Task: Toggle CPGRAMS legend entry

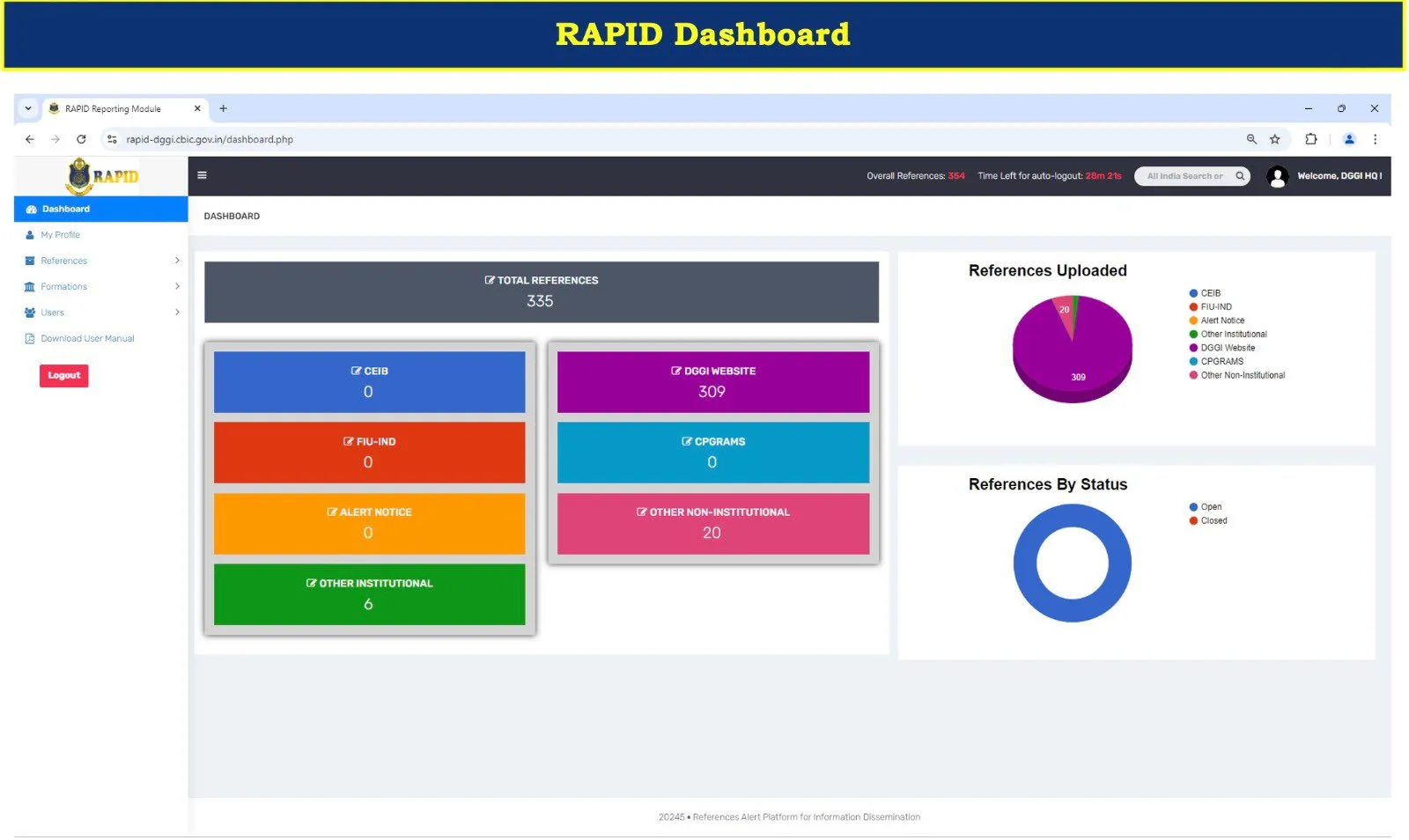Action: click(1216, 362)
